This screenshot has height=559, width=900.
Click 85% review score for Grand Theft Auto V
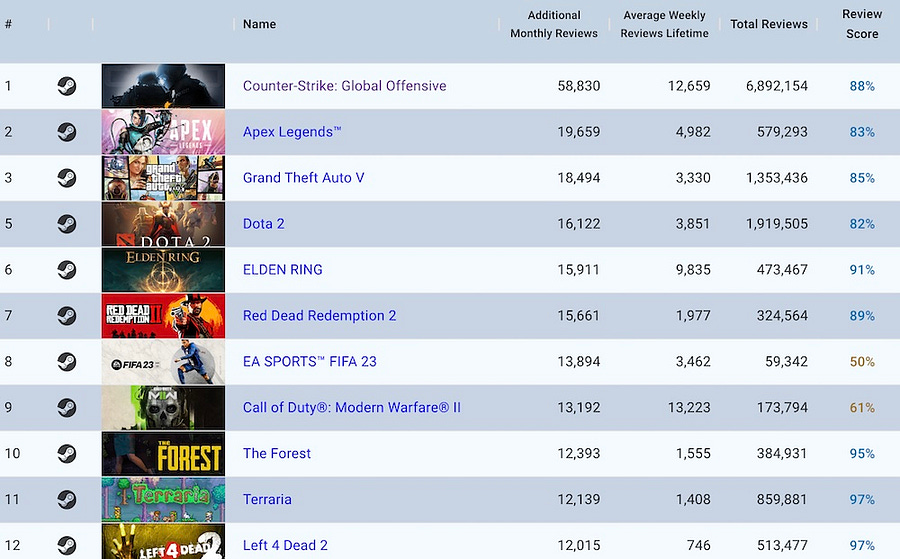(x=862, y=178)
